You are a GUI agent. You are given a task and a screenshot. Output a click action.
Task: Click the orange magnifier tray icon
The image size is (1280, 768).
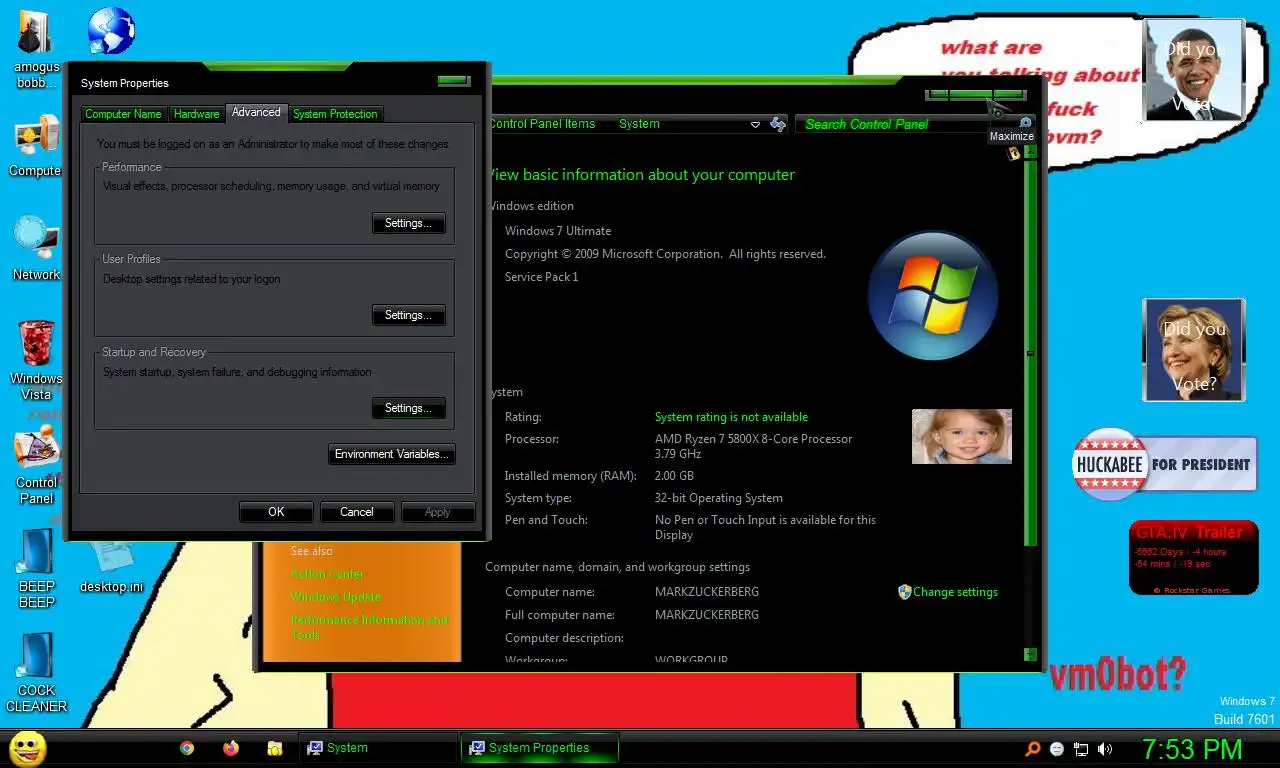[x=1033, y=748]
